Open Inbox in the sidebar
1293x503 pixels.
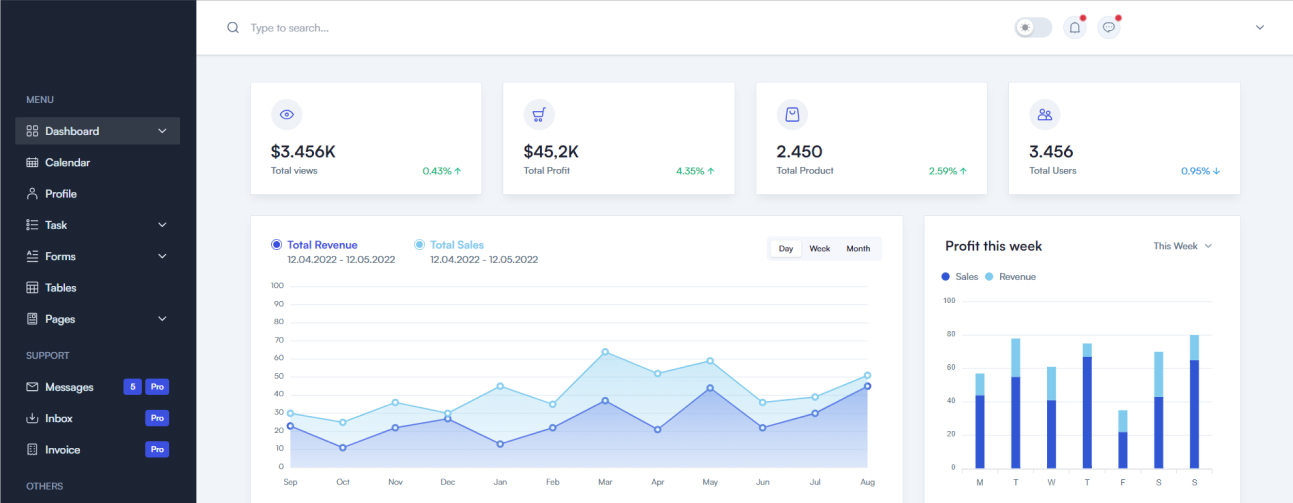(x=58, y=419)
